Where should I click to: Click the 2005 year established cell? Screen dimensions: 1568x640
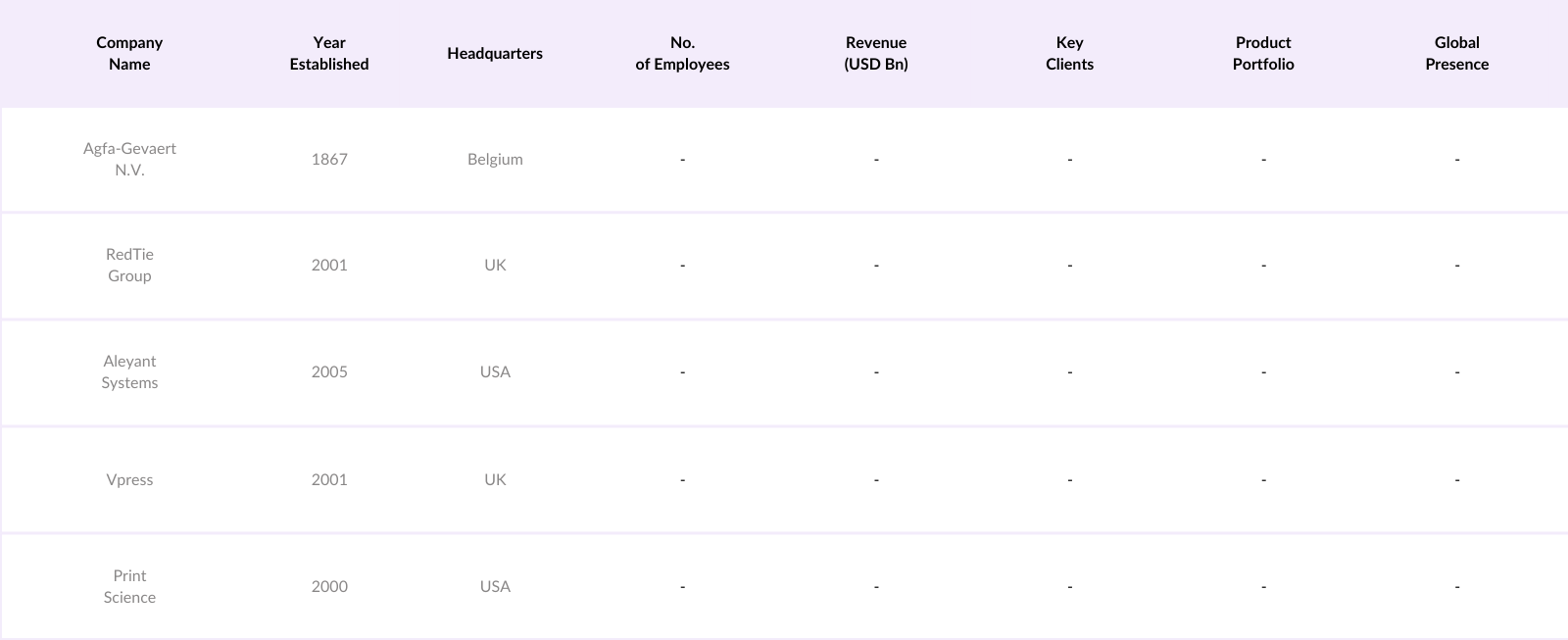click(329, 371)
